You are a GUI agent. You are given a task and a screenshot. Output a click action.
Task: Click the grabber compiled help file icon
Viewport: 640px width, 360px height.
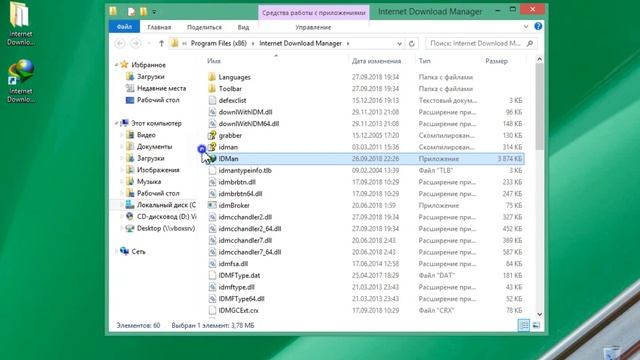click(212, 135)
